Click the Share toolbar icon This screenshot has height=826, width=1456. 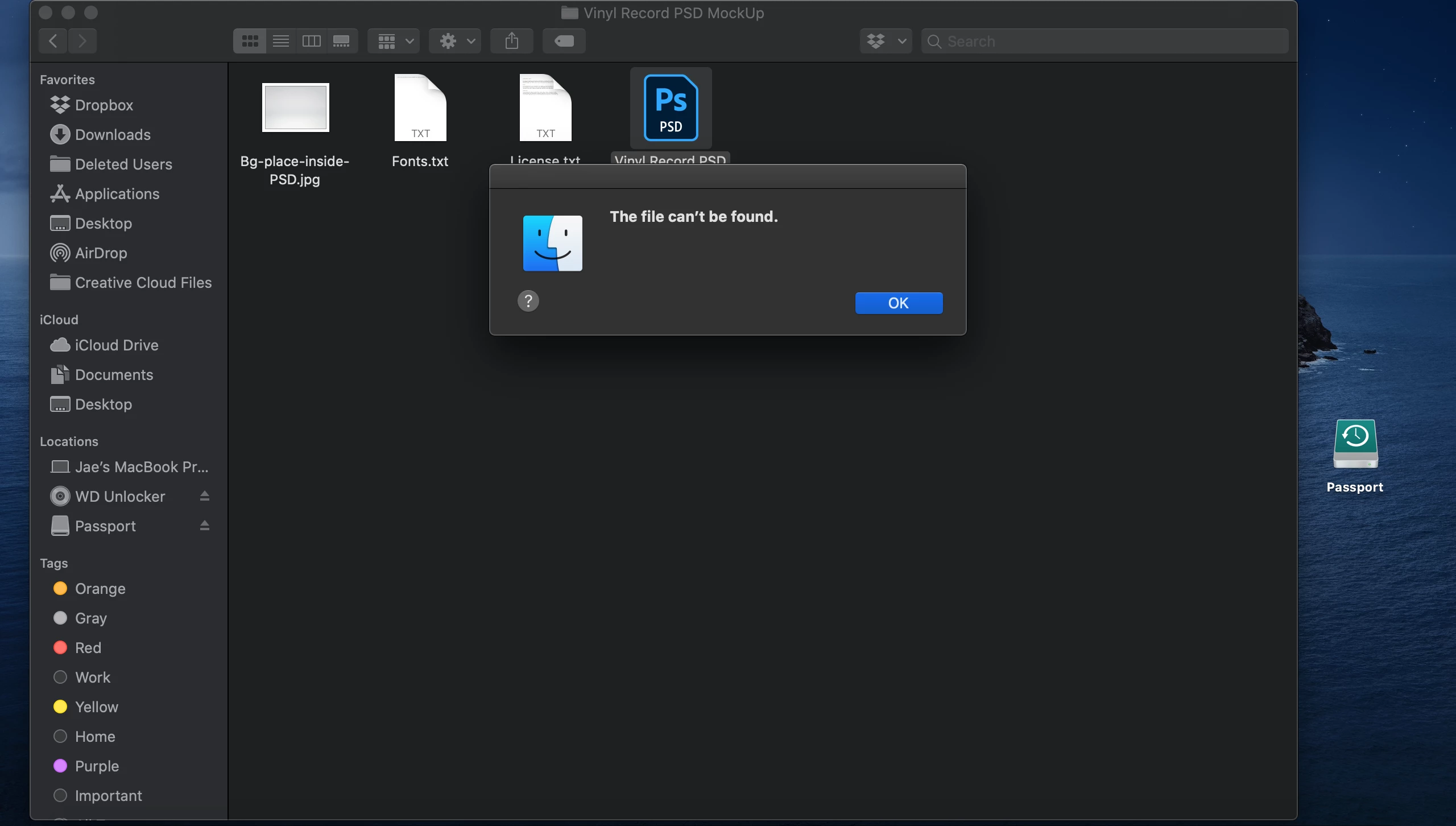pos(511,41)
